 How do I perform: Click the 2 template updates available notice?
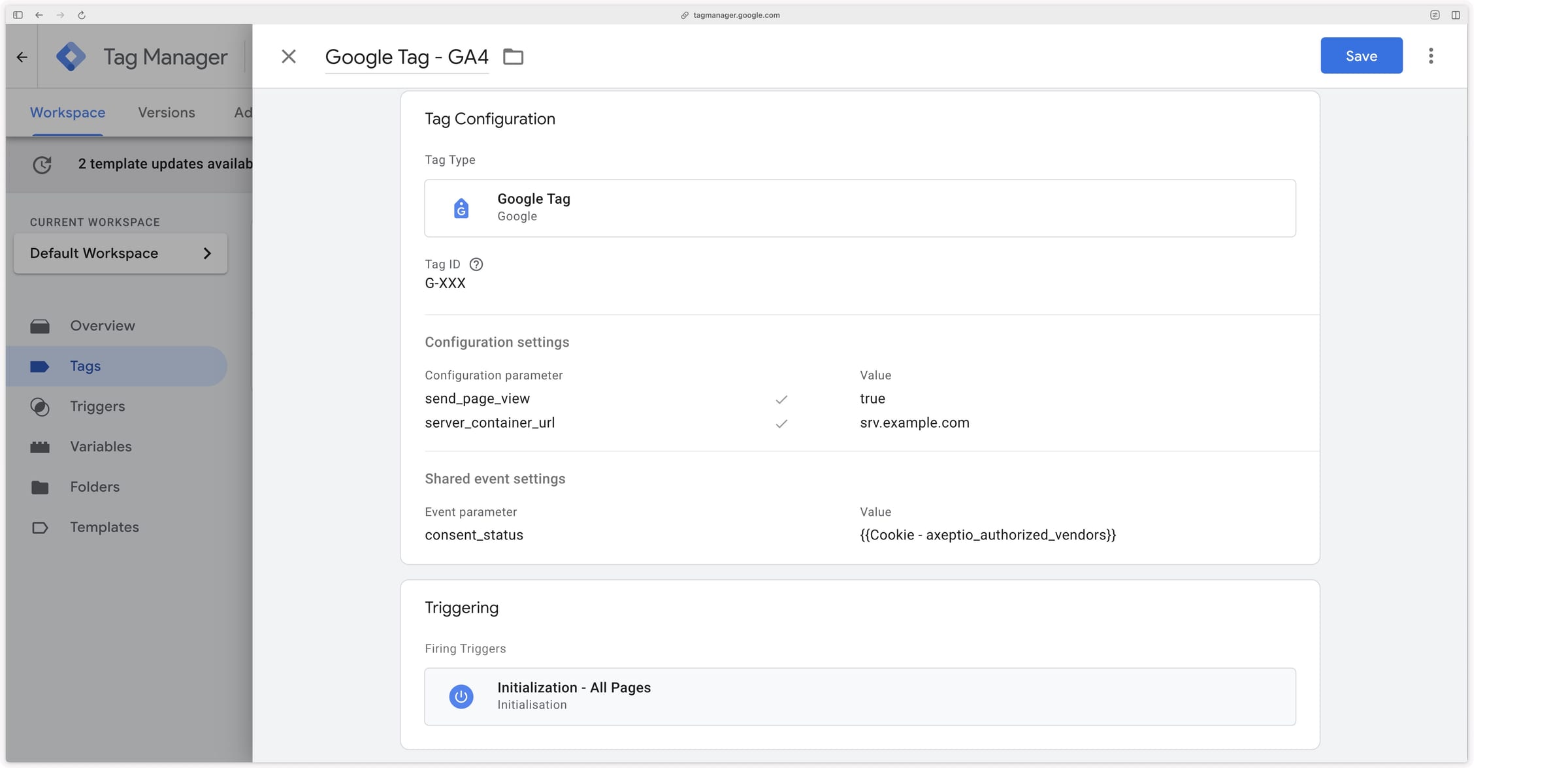pos(165,164)
